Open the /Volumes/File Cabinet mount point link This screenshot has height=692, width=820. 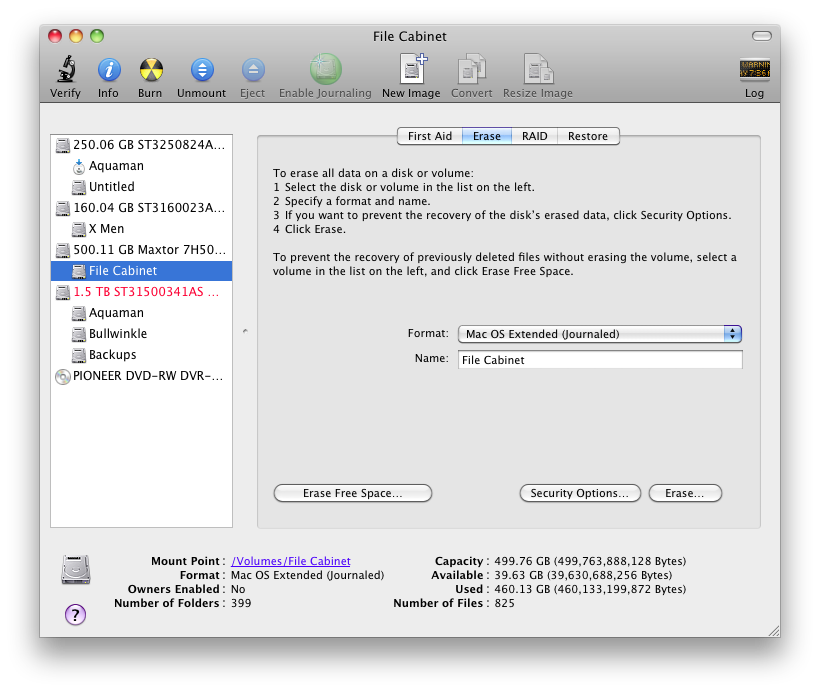[291, 561]
